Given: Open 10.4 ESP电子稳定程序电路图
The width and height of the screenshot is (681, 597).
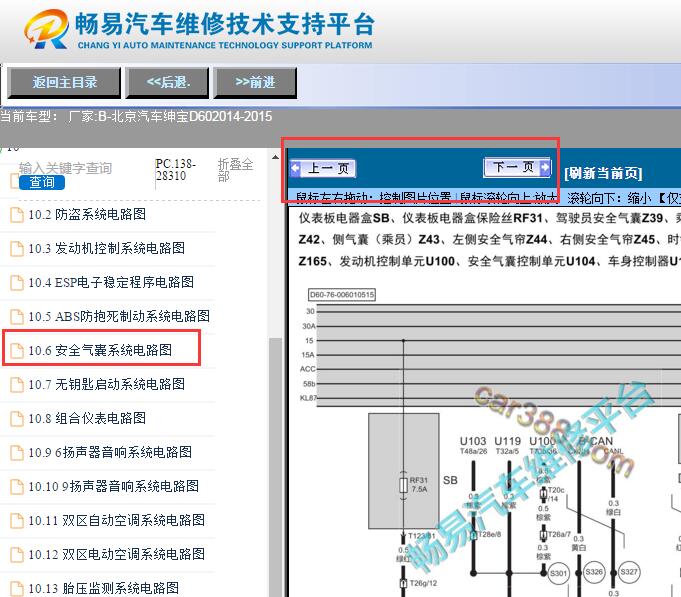Looking at the screenshot, I should click(x=111, y=282).
